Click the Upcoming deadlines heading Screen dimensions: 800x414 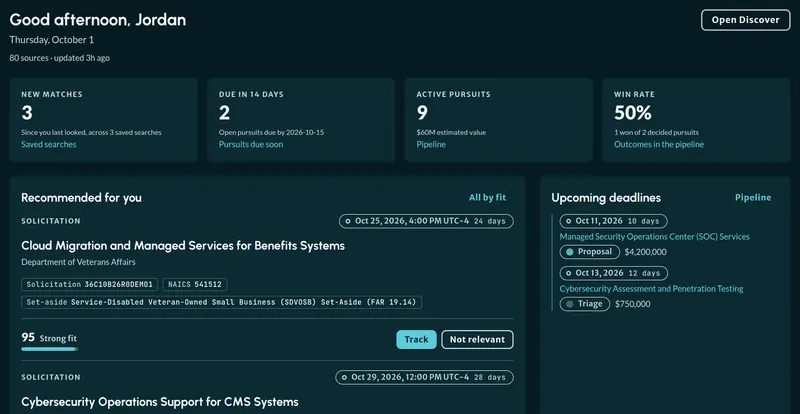(606, 198)
